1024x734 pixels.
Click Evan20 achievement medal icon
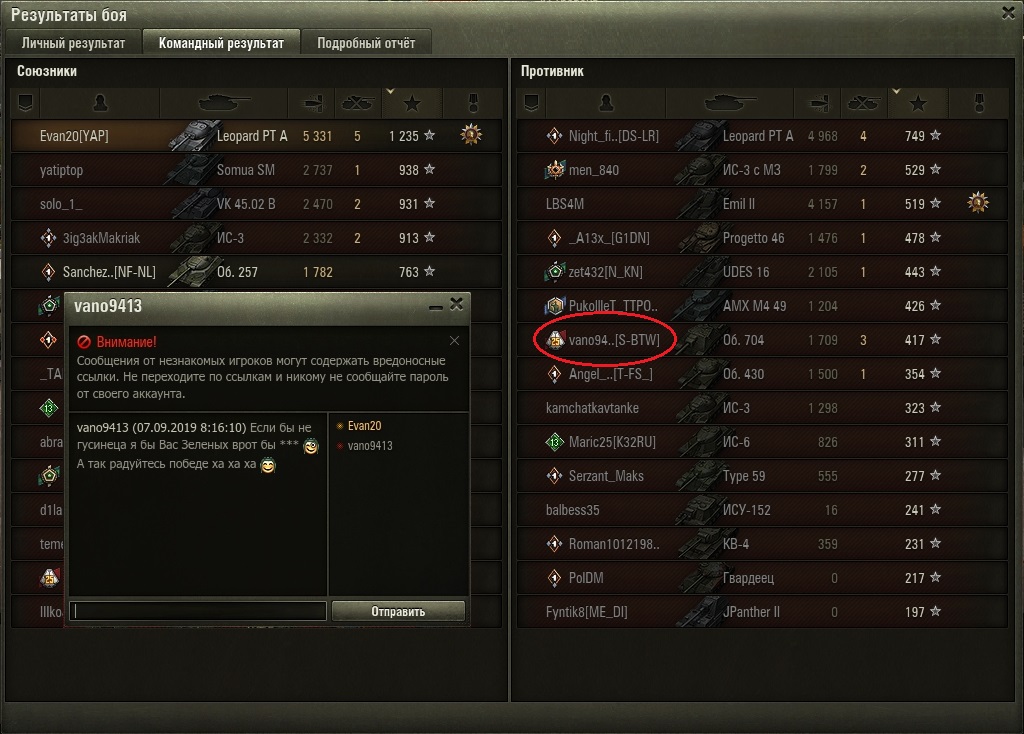click(x=471, y=135)
